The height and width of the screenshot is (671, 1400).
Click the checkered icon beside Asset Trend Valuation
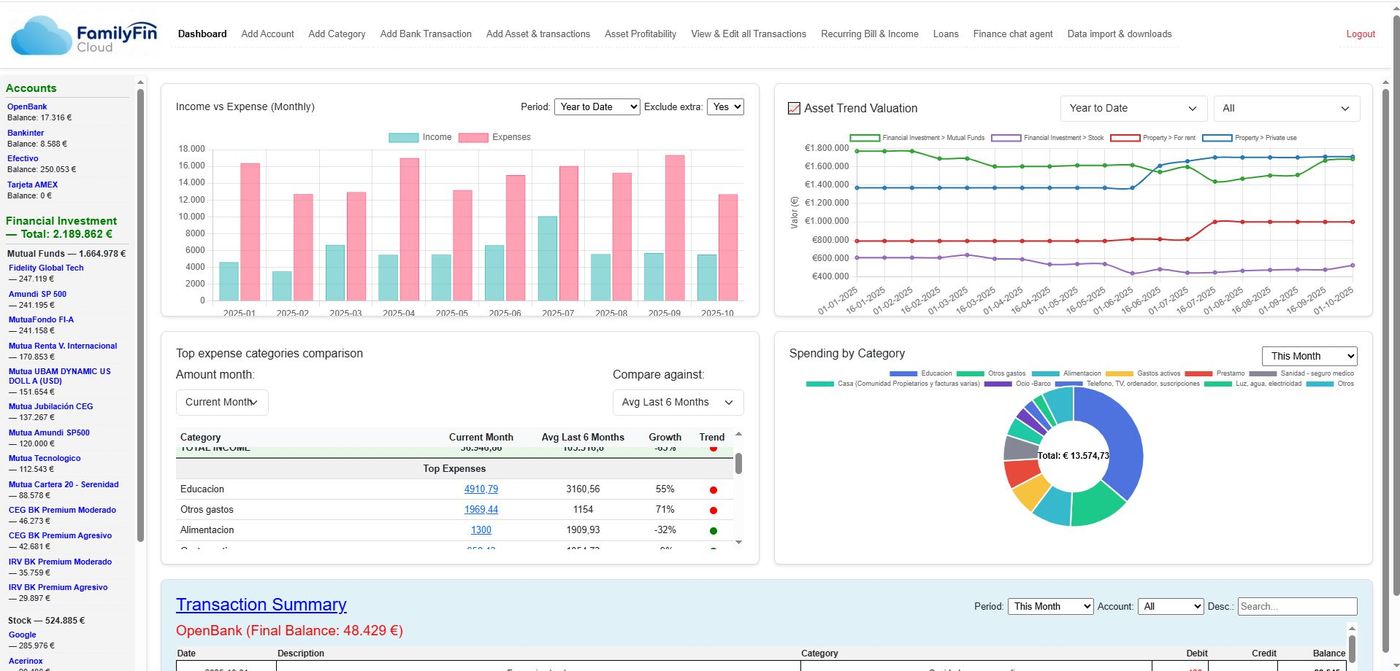click(x=793, y=107)
